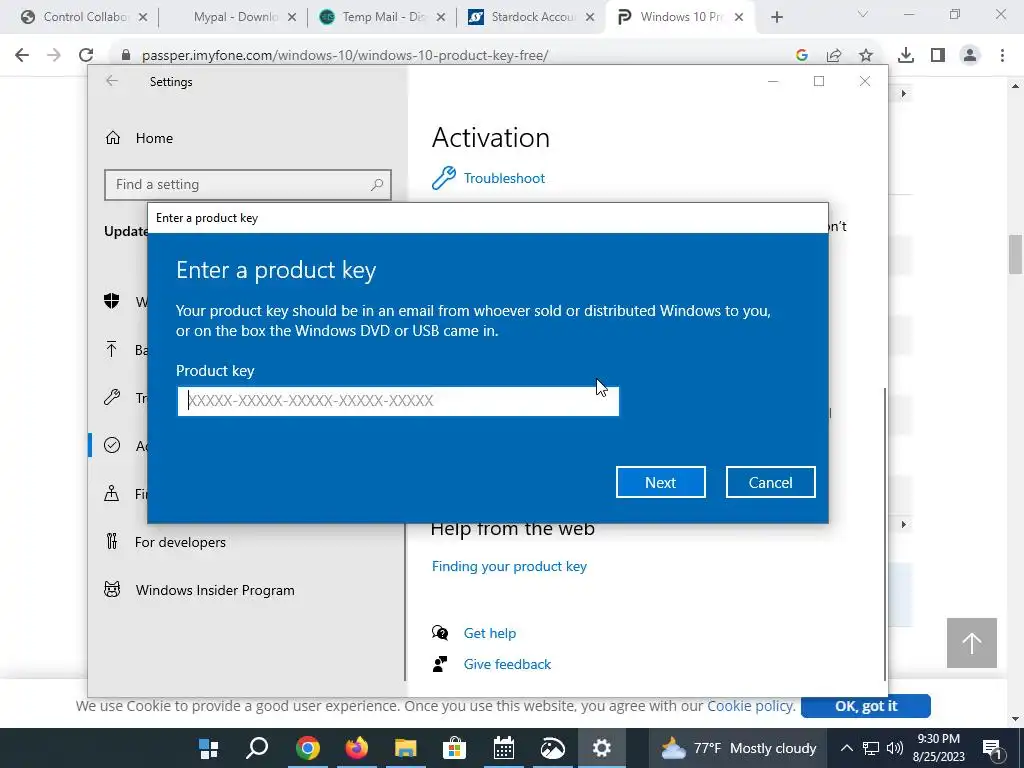This screenshot has width=1024, height=768.
Task: Open File Explorer from the taskbar
Action: [406, 748]
